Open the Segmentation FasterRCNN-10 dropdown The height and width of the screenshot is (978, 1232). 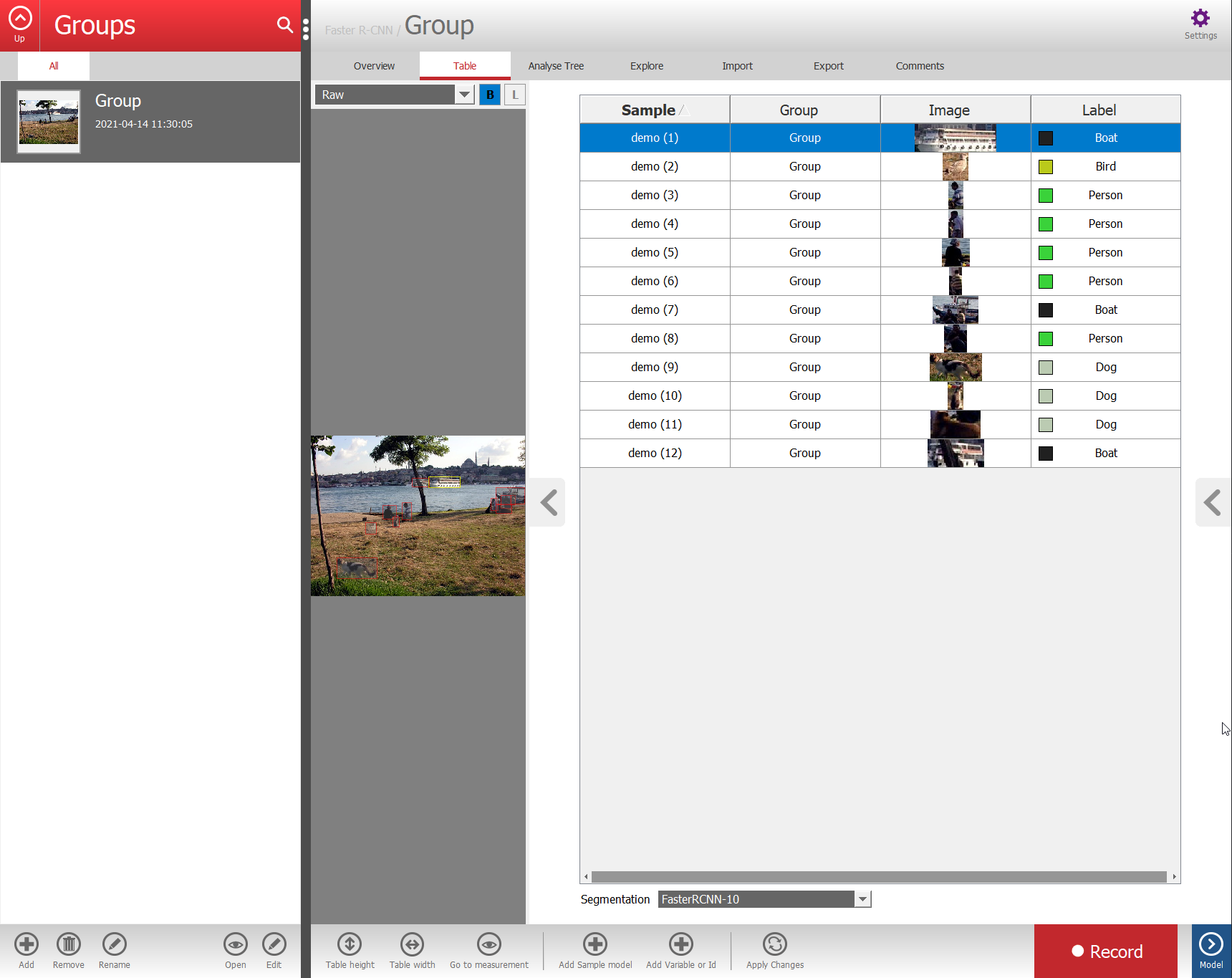(x=862, y=899)
